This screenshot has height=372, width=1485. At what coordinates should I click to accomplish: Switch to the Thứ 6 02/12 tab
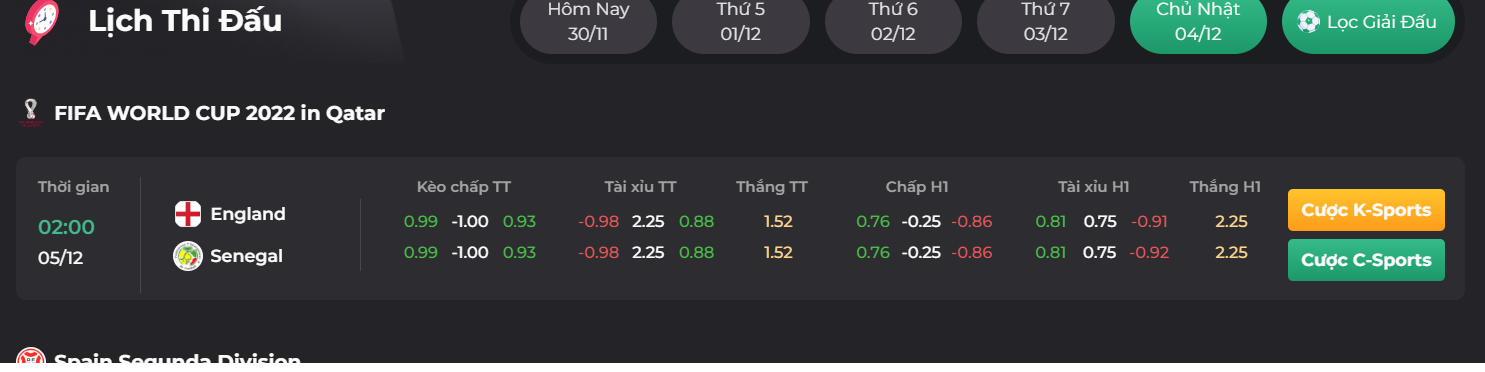point(893,22)
